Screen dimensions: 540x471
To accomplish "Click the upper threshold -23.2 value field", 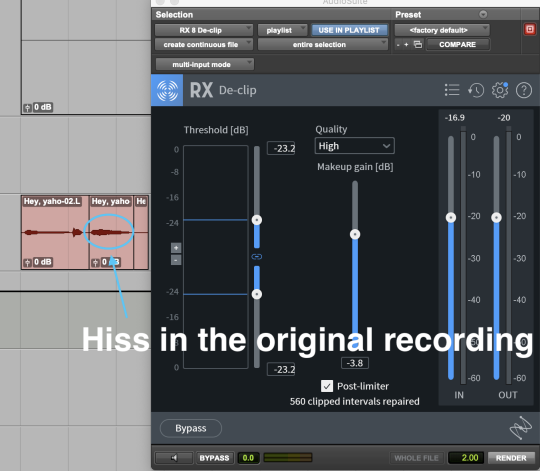I will pos(281,148).
